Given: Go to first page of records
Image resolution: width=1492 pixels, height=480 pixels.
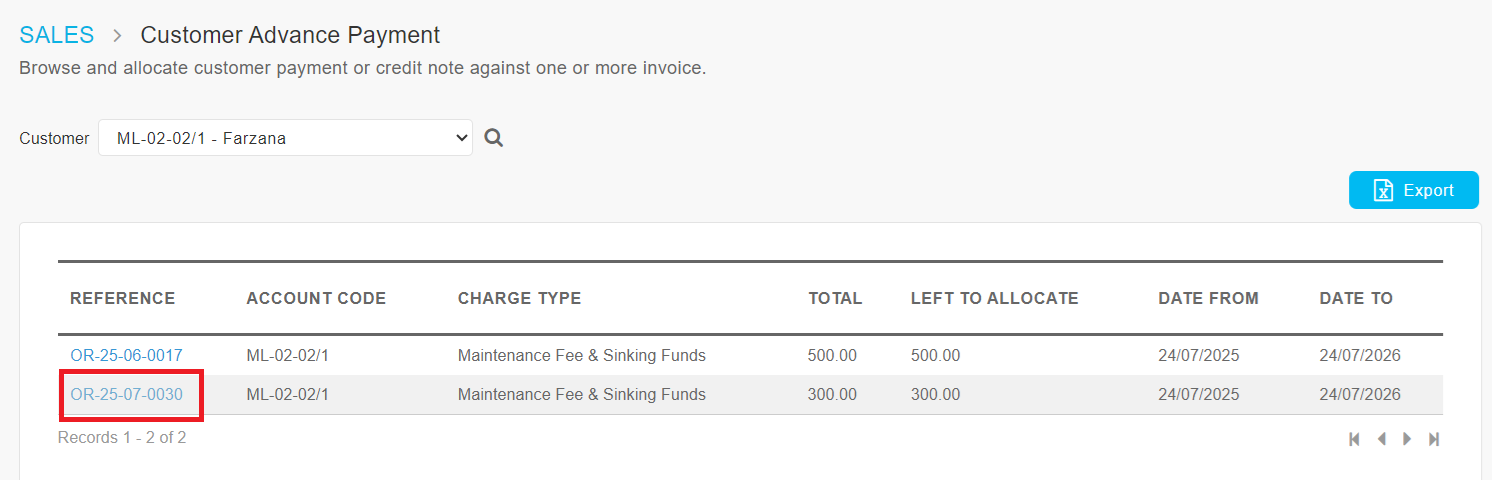Looking at the screenshot, I should [x=1355, y=439].
